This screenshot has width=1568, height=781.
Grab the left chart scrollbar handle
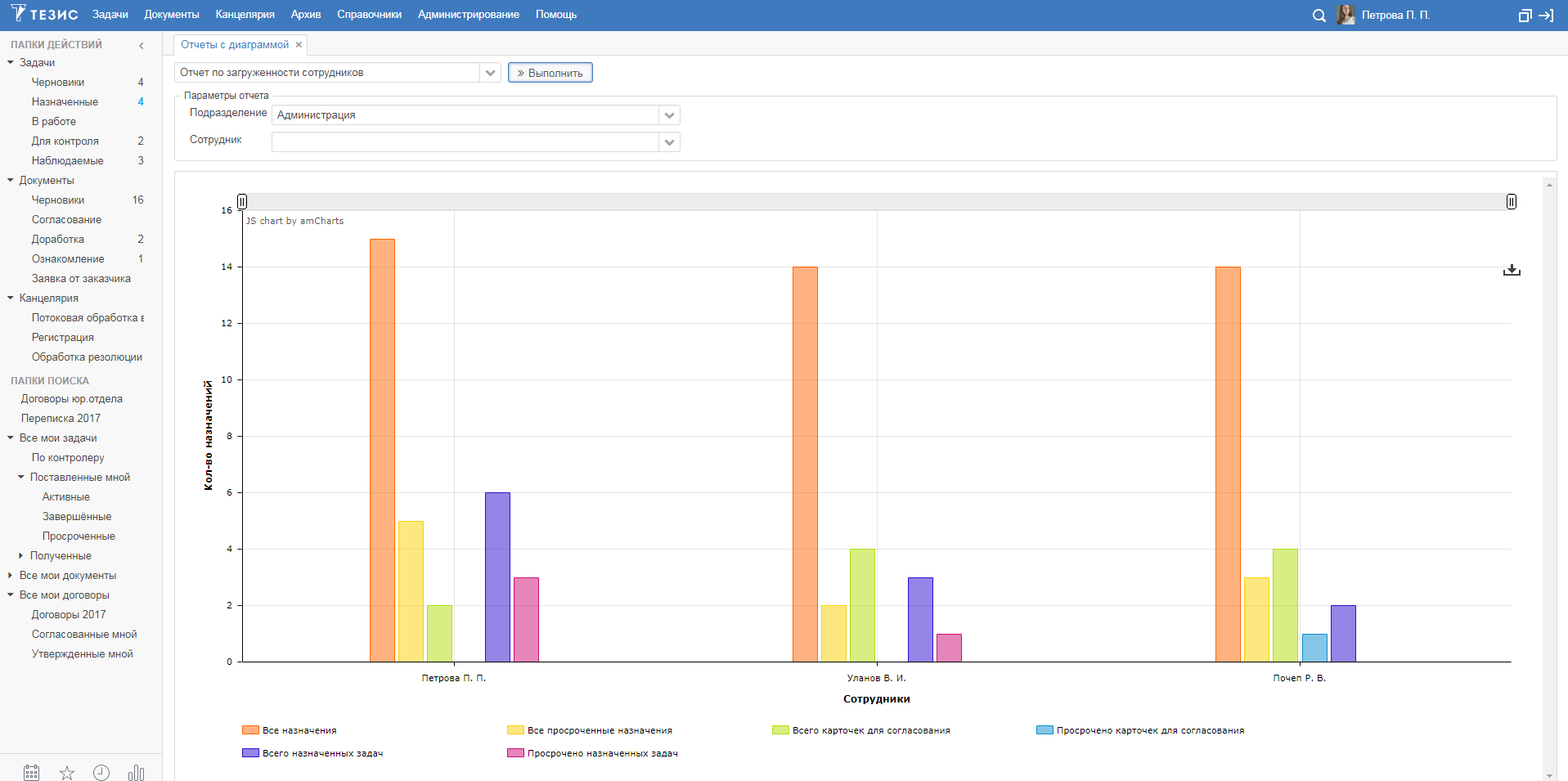[242, 202]
